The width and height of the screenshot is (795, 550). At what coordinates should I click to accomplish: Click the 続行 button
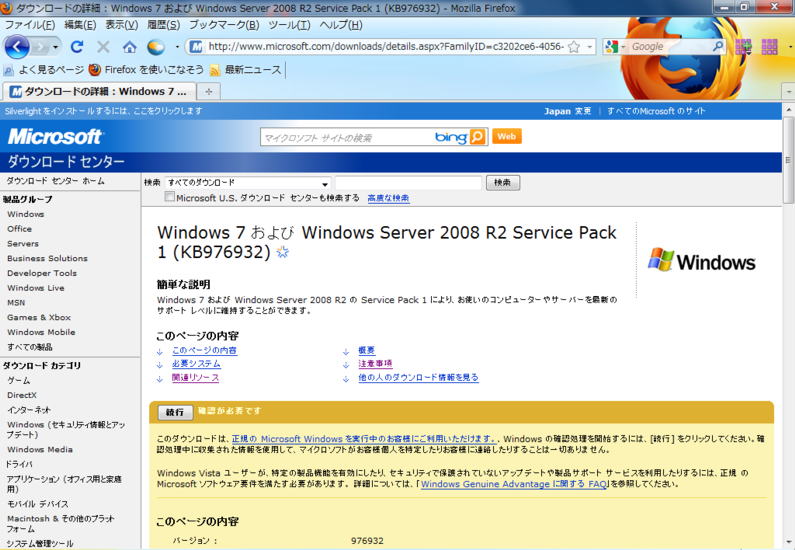[x=175, y=412]
